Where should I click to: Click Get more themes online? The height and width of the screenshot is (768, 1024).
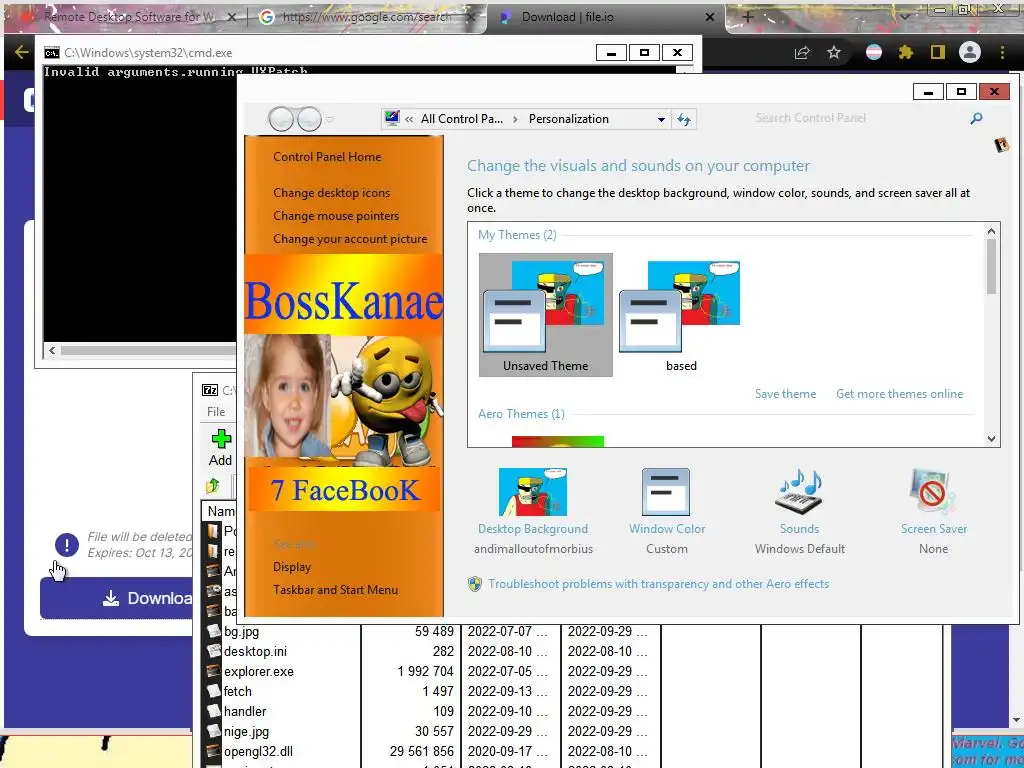click(899, 394)
